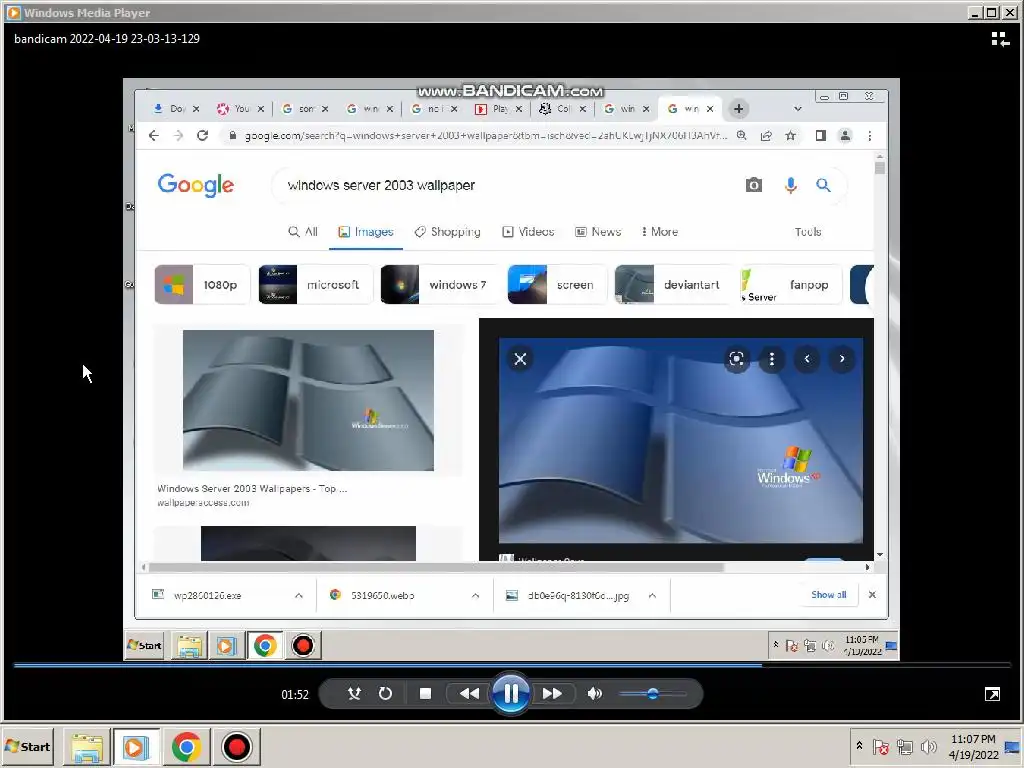Screen dimensions: 1024x768
Task: Open the preview's three-dot options
Action: pyautogui.click(x=772, y=359)
